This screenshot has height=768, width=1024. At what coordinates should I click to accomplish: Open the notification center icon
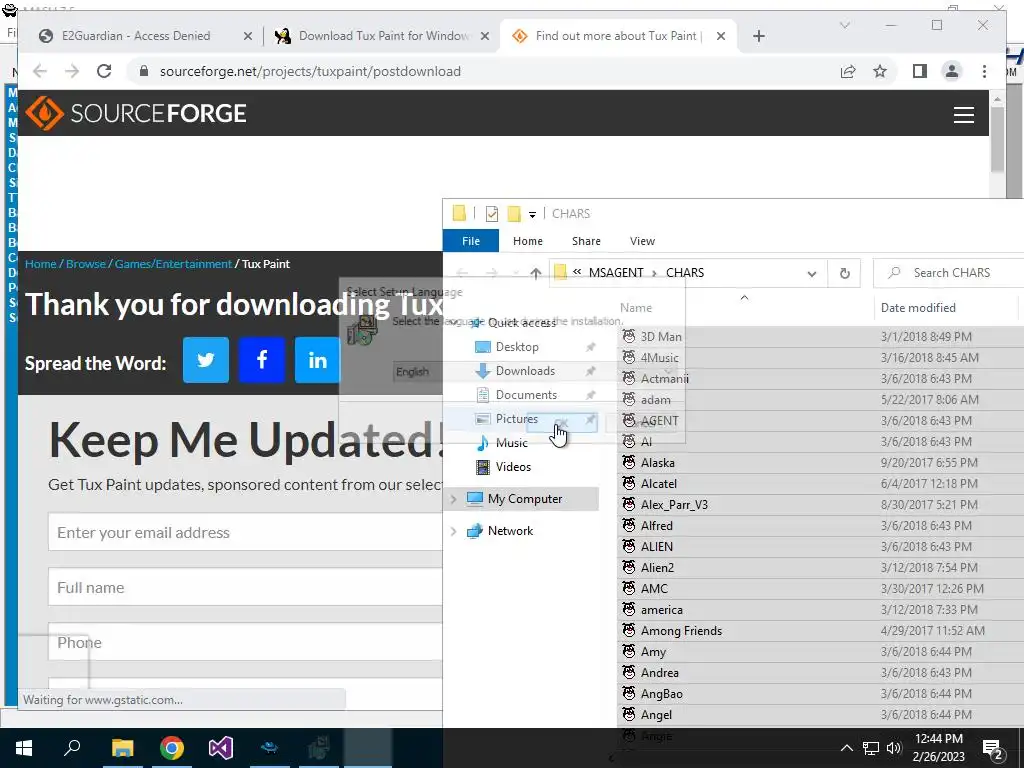(x=993, y=748)
